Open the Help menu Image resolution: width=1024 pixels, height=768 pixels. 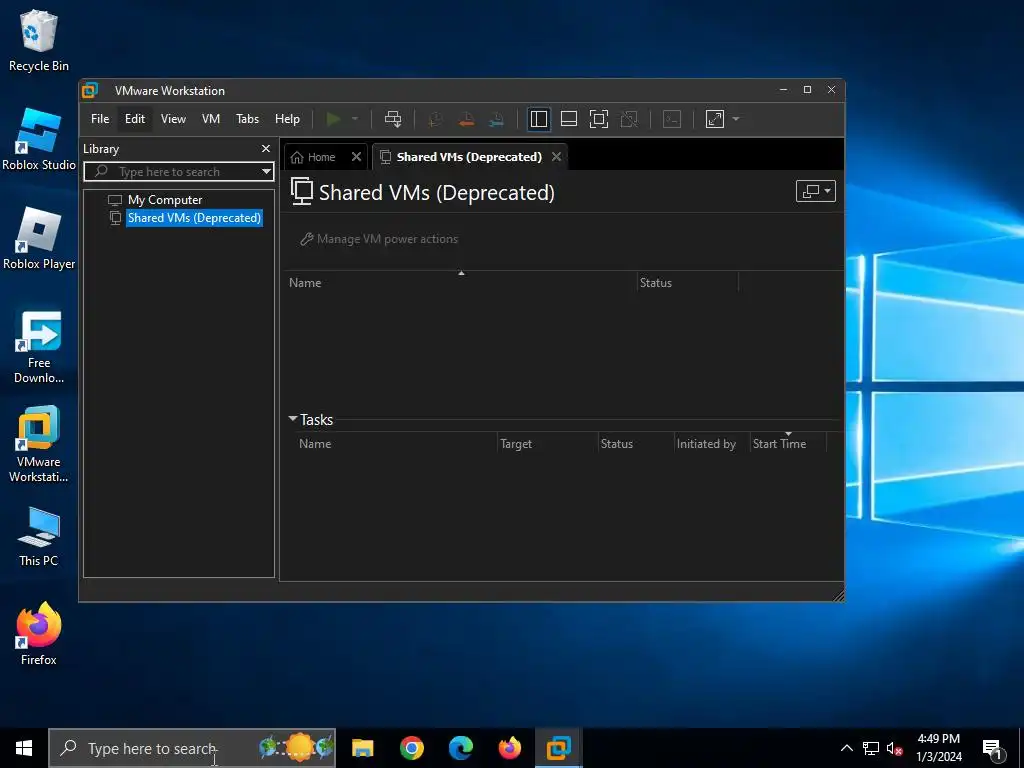pyautogui.click(x=287, y=119)
